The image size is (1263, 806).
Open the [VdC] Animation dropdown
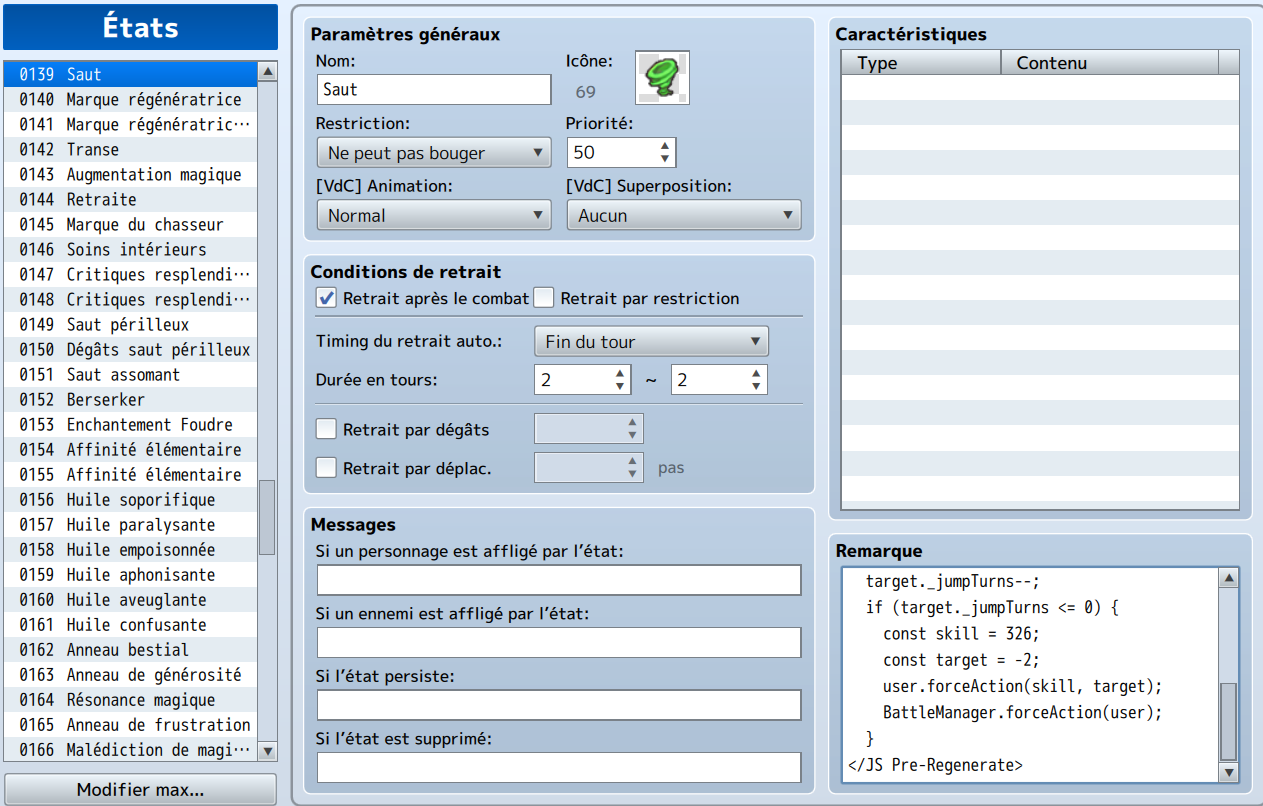(x=433, y=215)
